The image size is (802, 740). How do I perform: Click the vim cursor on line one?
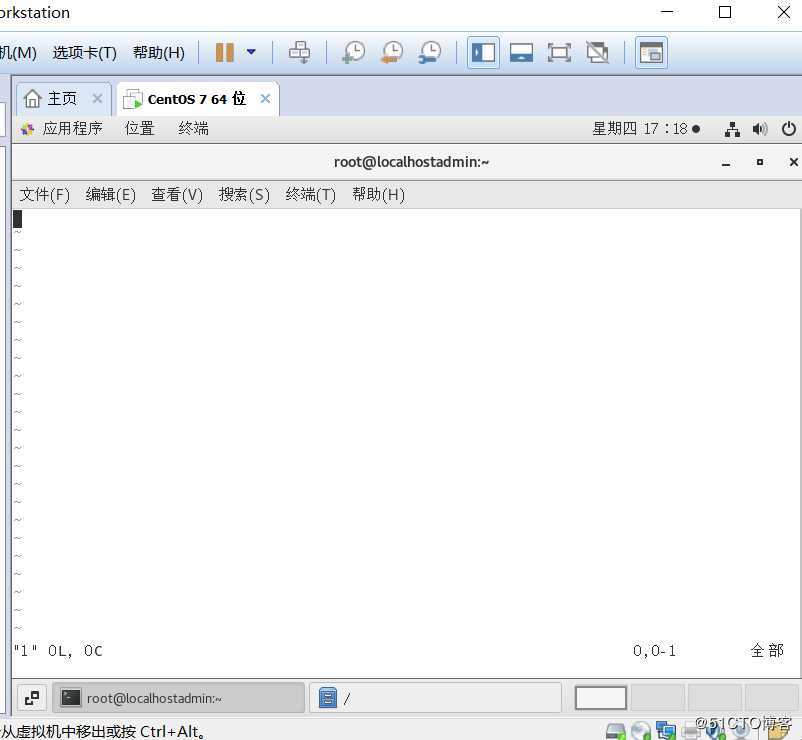[x=17, y=219]
